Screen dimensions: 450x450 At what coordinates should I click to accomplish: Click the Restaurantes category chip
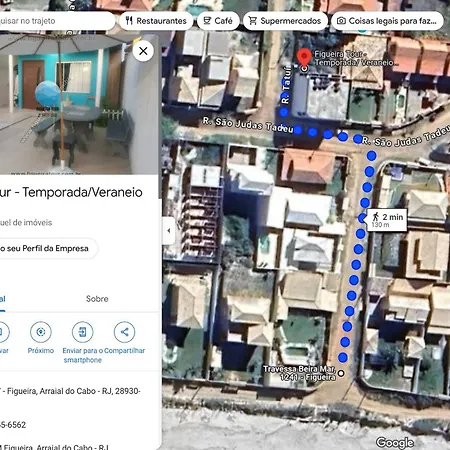click(x=156, y=21)
